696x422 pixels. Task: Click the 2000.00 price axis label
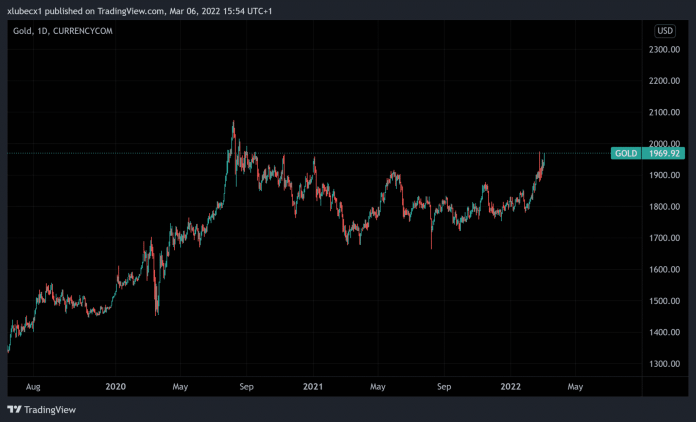tap(663, 143)
